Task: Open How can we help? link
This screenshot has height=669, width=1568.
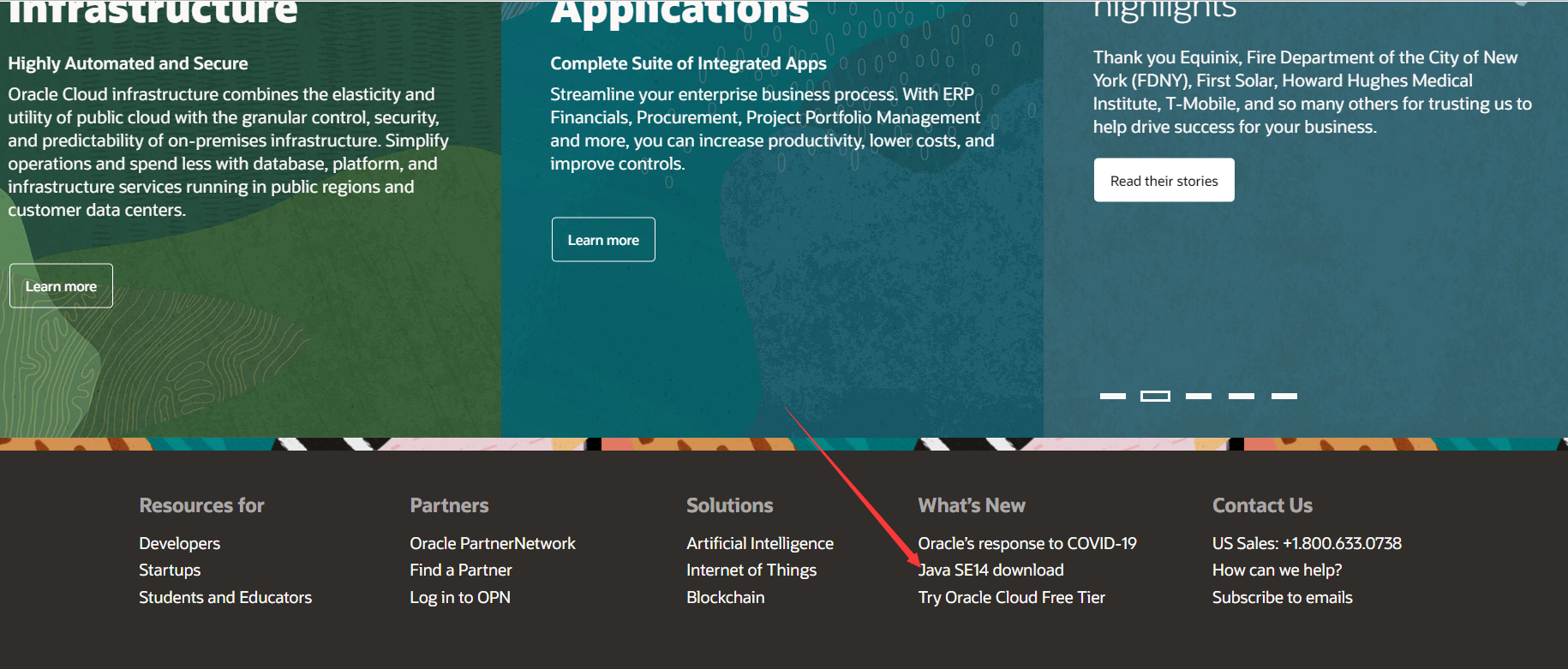Action: click(1277, 570)
